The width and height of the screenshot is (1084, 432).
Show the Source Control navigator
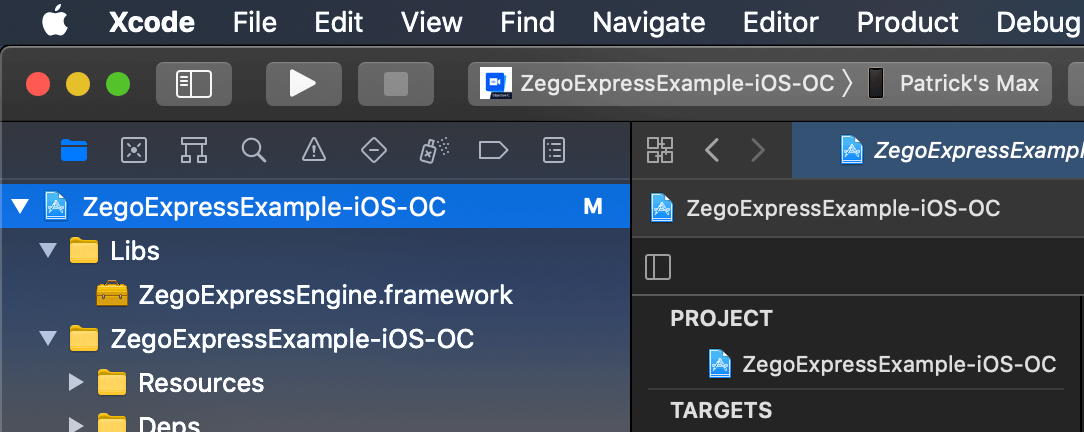134,150
